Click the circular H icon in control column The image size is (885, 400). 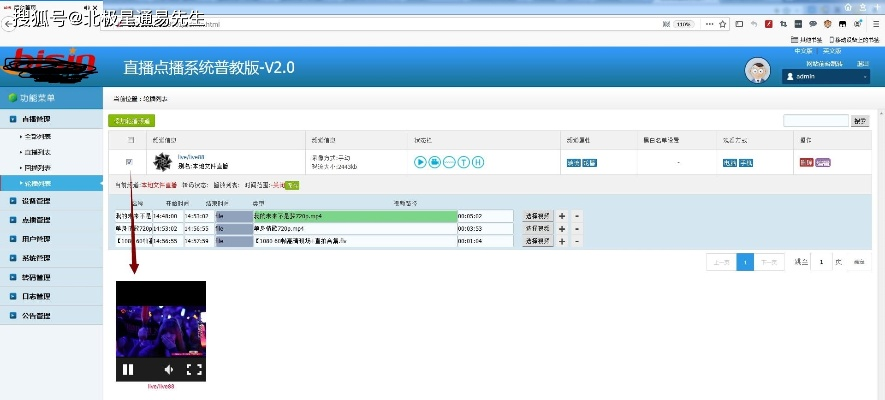pyautogui.click(x=478, y=162)
